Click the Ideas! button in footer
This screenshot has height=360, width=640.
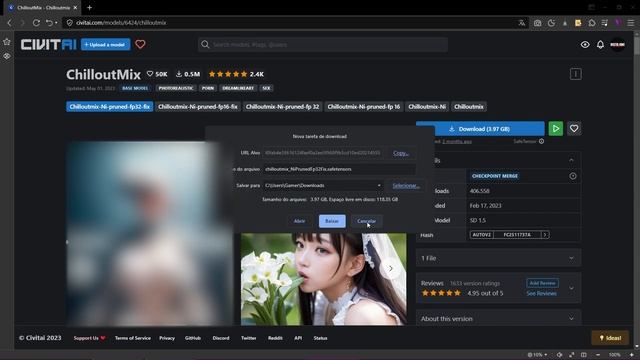(x=610, y=338)
